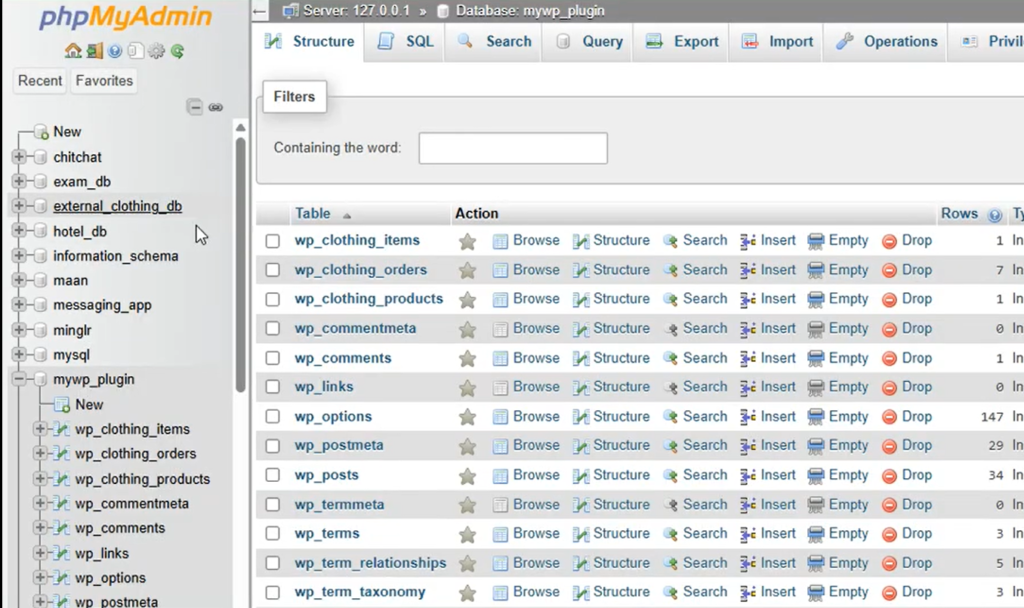This screenshot has width=1024, height=608.
Task: Click the link with main panel icon
Action: click(x=215, y=107)
